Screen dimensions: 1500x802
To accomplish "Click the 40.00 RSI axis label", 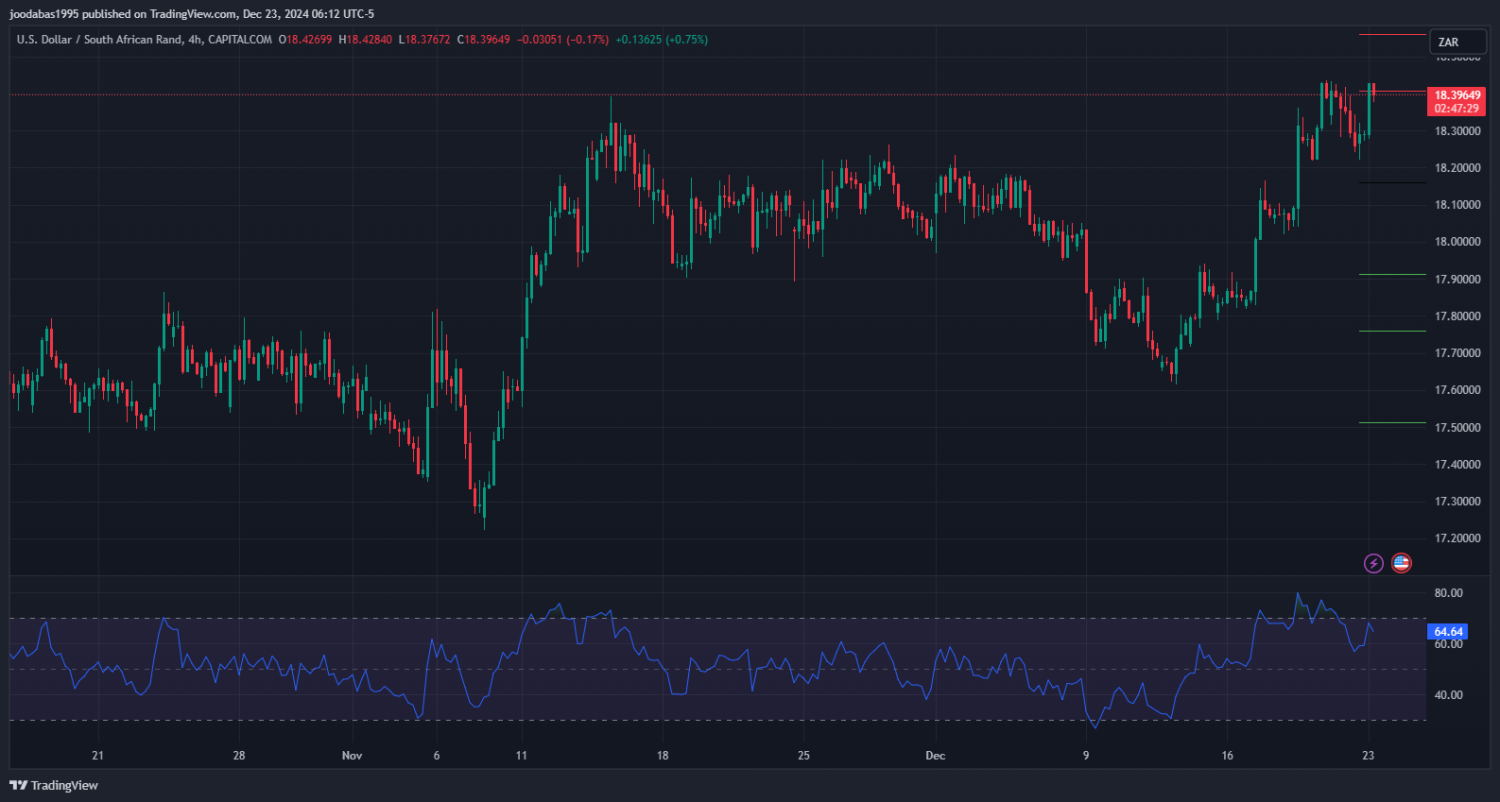I will [1448, 695].
